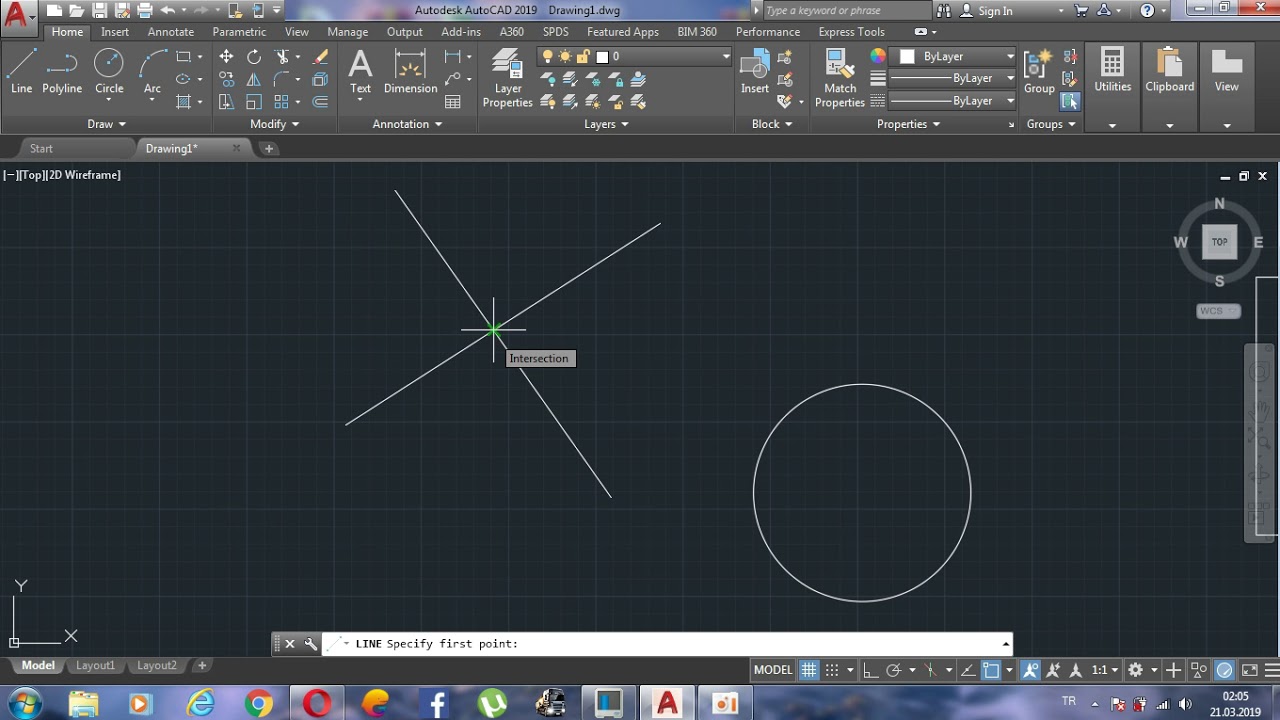Select the Polyline tool

(62, 72)
